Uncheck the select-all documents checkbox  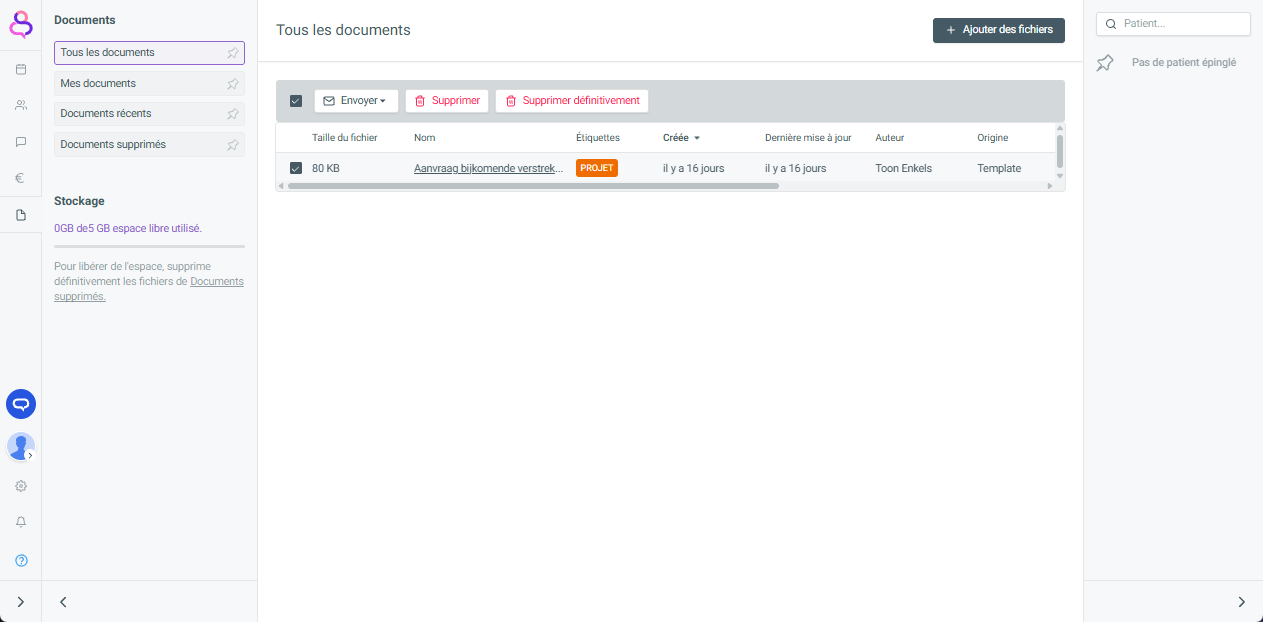(x=296, y=101)
